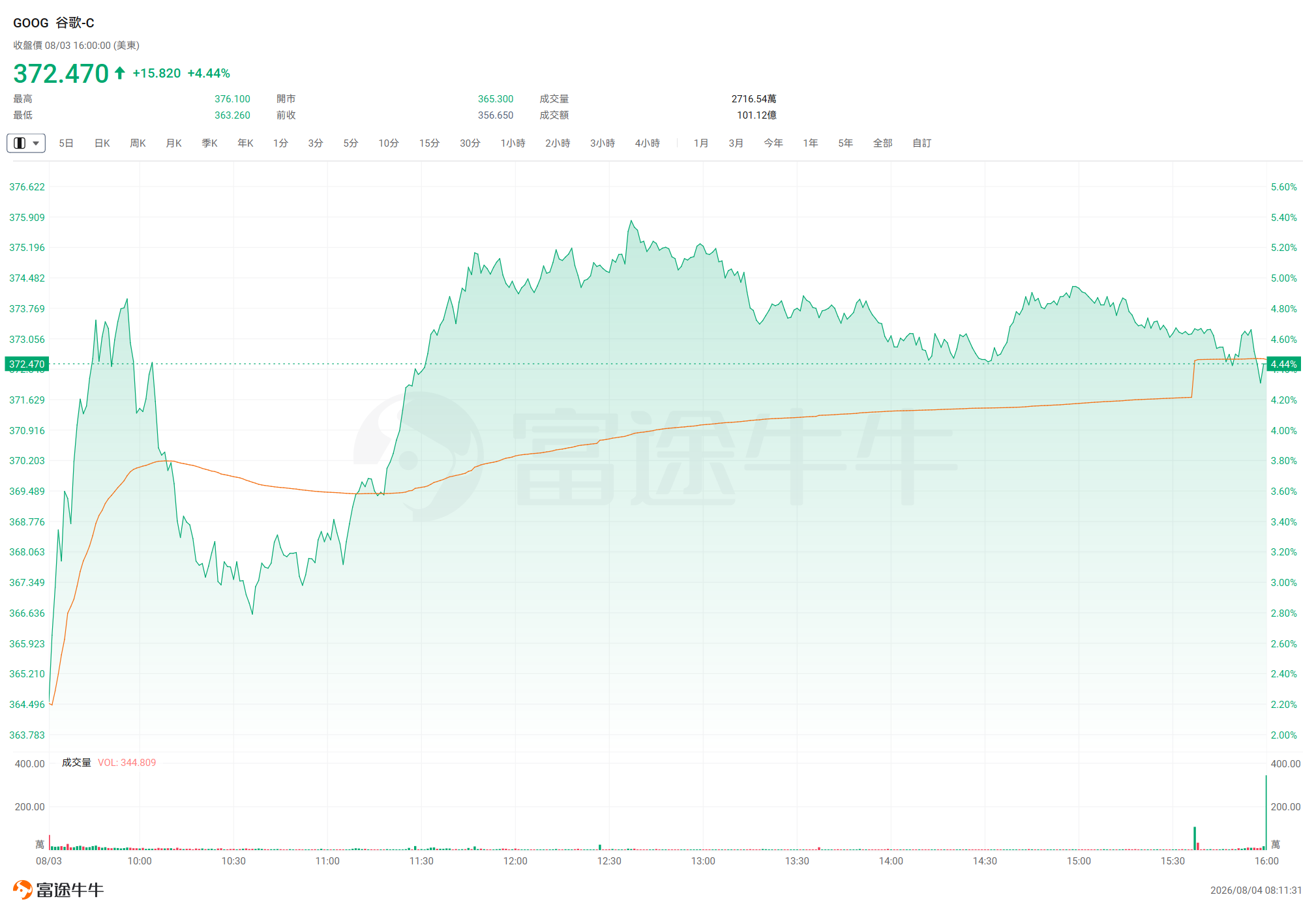This screenshot has width=1316, height=912.
Task: Open the 自訂 custom range option
Action: click(921, 143)
